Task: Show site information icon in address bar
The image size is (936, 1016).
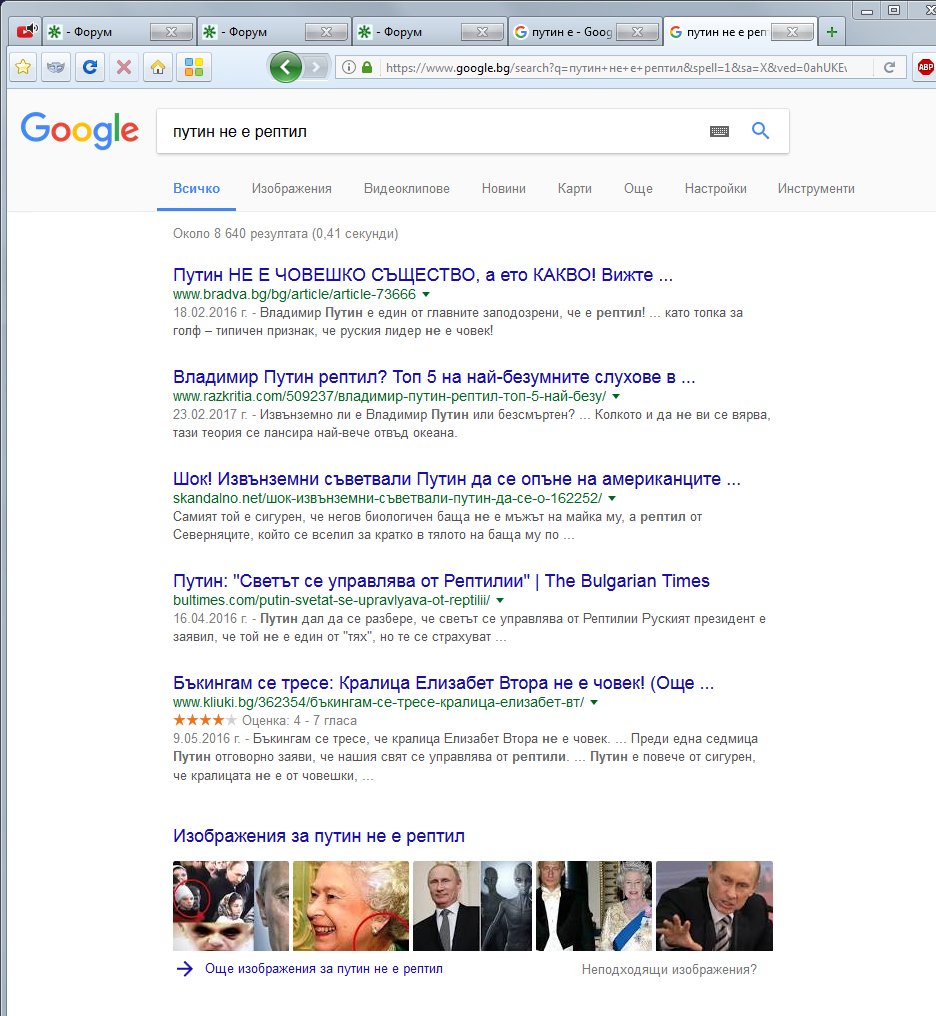Action: (348, 67)
